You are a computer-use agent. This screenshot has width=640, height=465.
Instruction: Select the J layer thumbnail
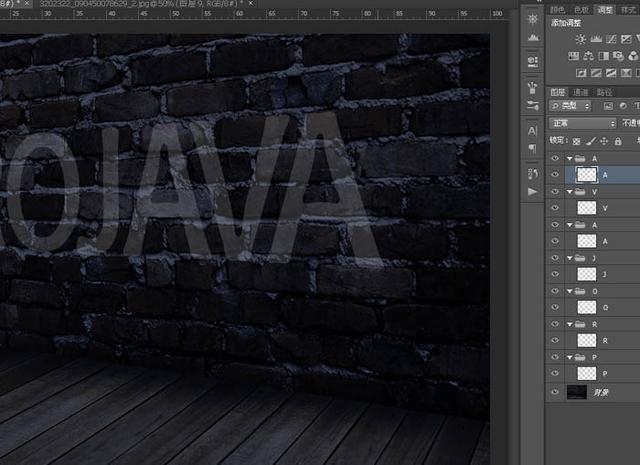[x=587, y=274]
